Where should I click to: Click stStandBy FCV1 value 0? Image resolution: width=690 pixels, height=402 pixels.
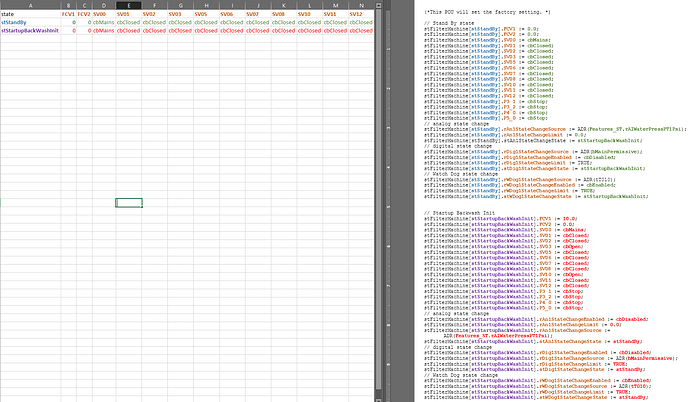pos(69,22)
